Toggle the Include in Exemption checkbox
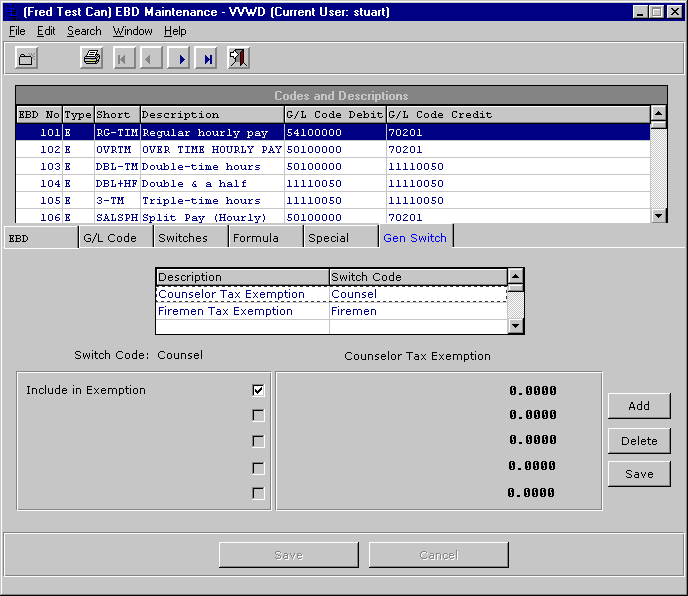The height and width of the screenshot is (596, 688). coord(258,390)
